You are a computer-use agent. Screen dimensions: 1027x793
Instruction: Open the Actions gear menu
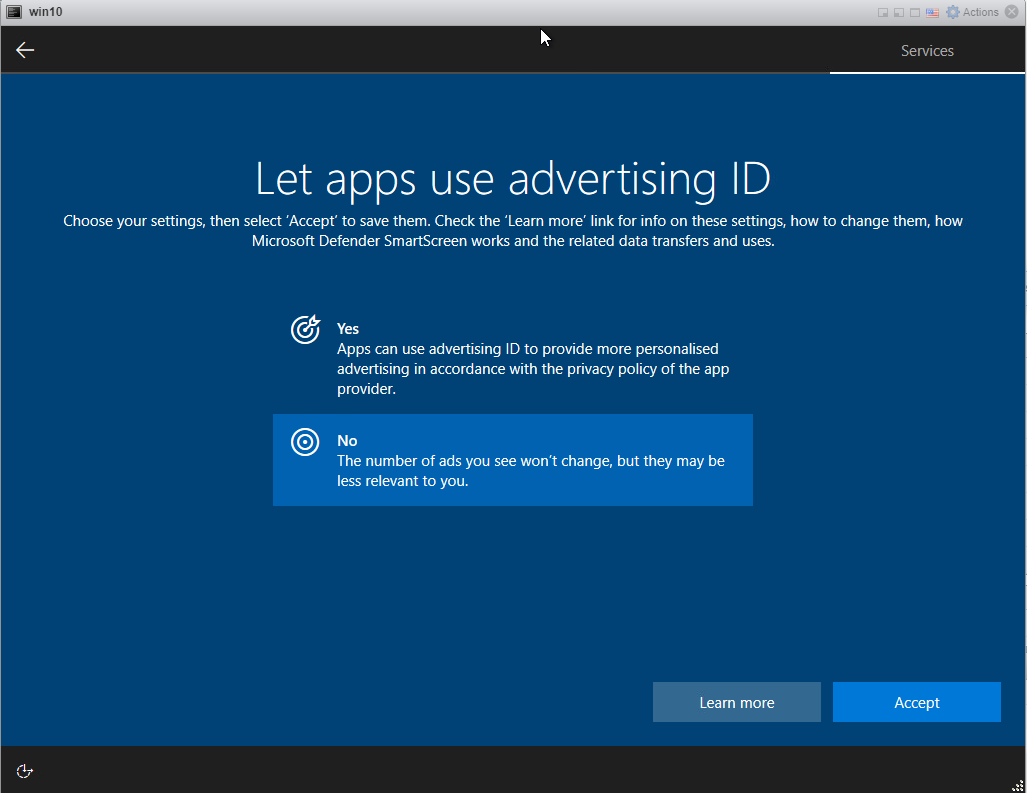[972, 12]
